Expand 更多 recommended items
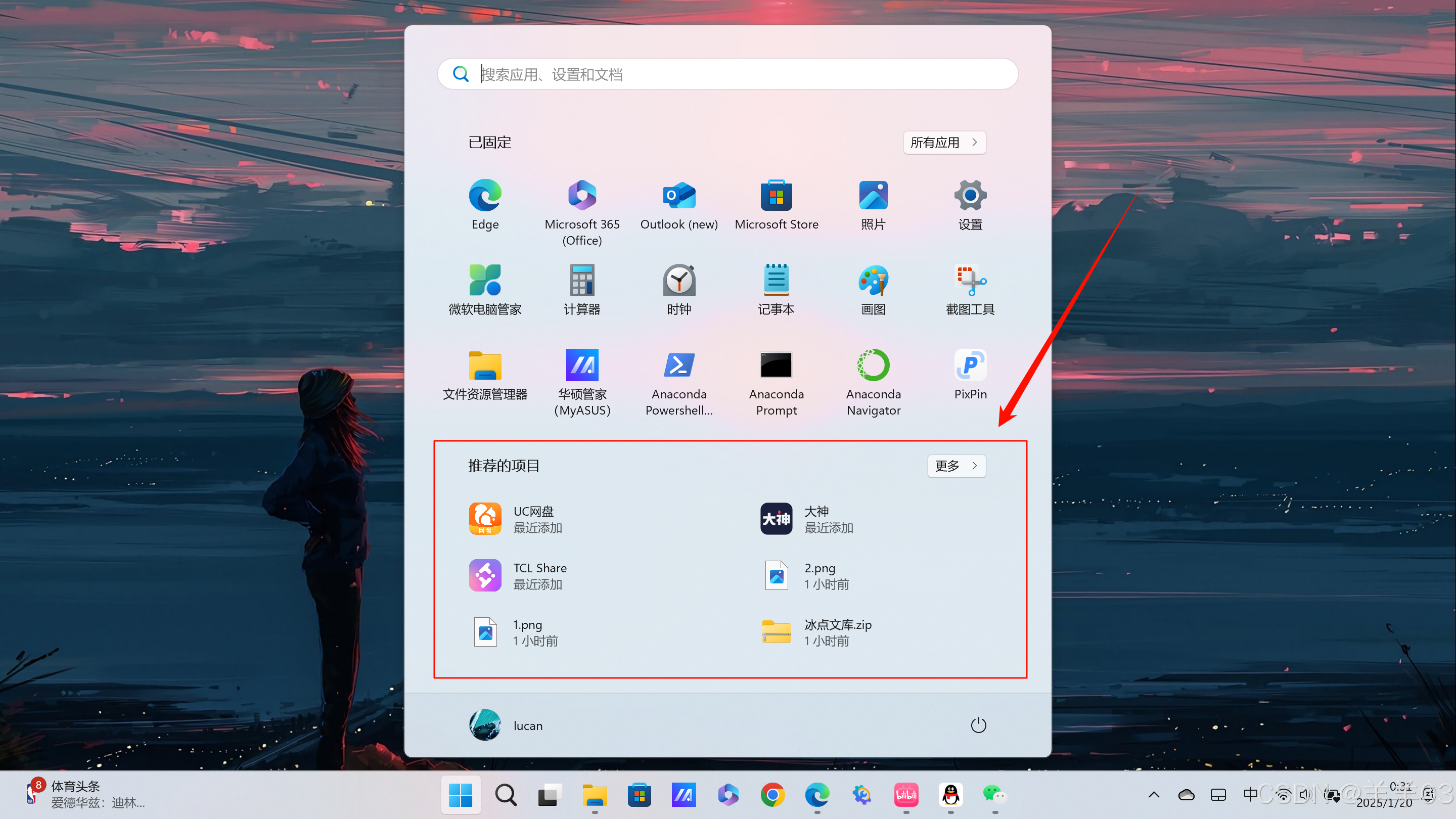 tap(956, 466)
